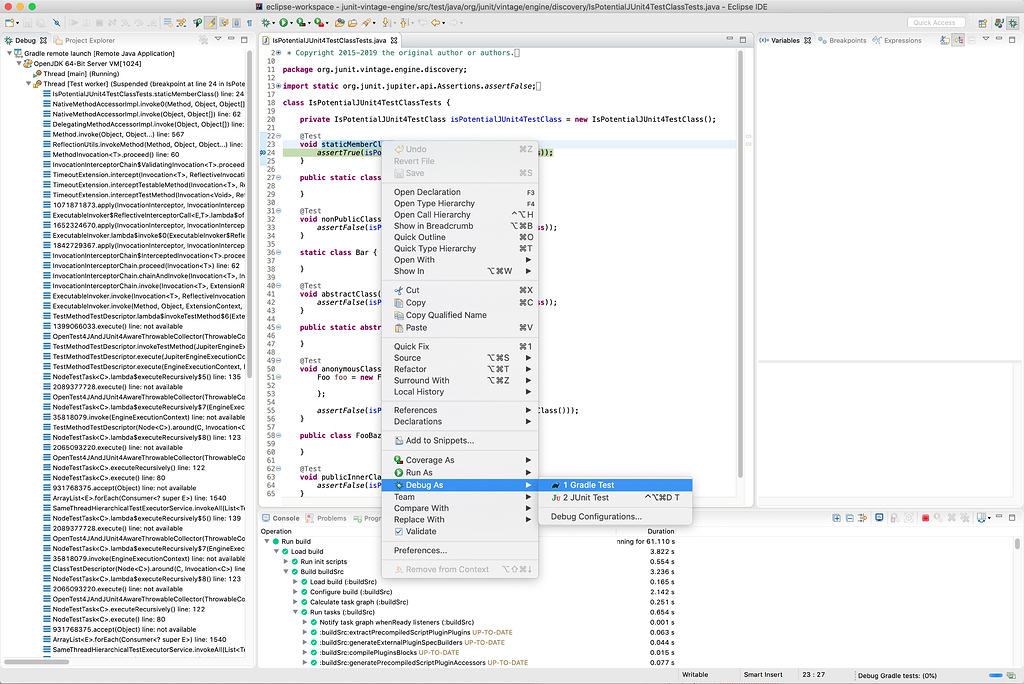
Task: Click the Expand All icon above the Operation tree
Action: 837,516
